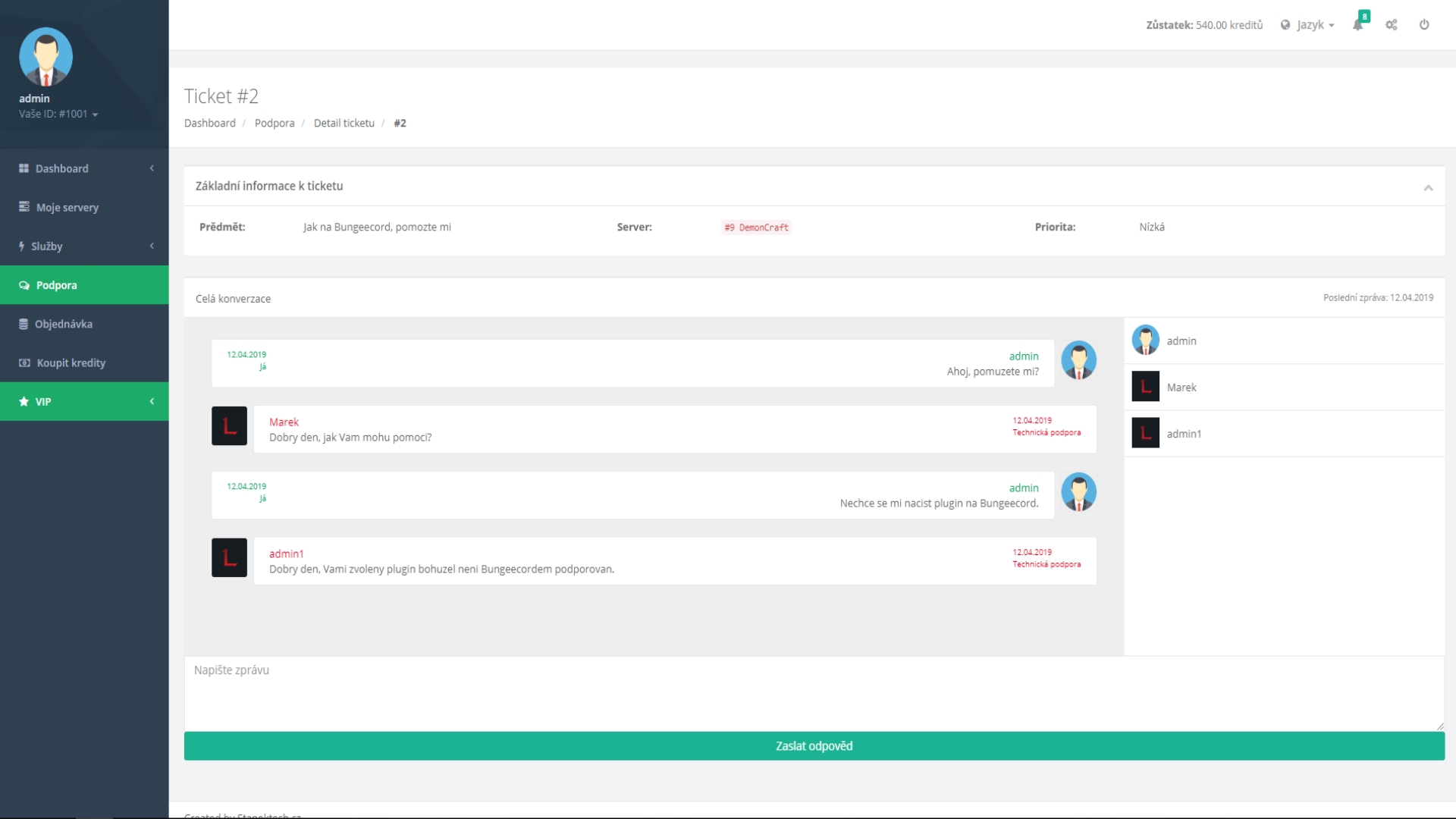Click the Koupit kredity sidebar item

71,363
